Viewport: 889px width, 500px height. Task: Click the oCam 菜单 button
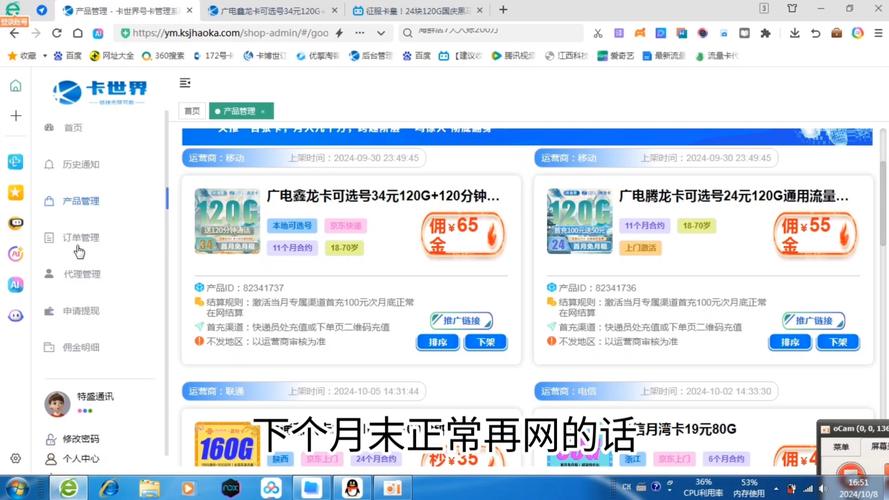point(841,447)
